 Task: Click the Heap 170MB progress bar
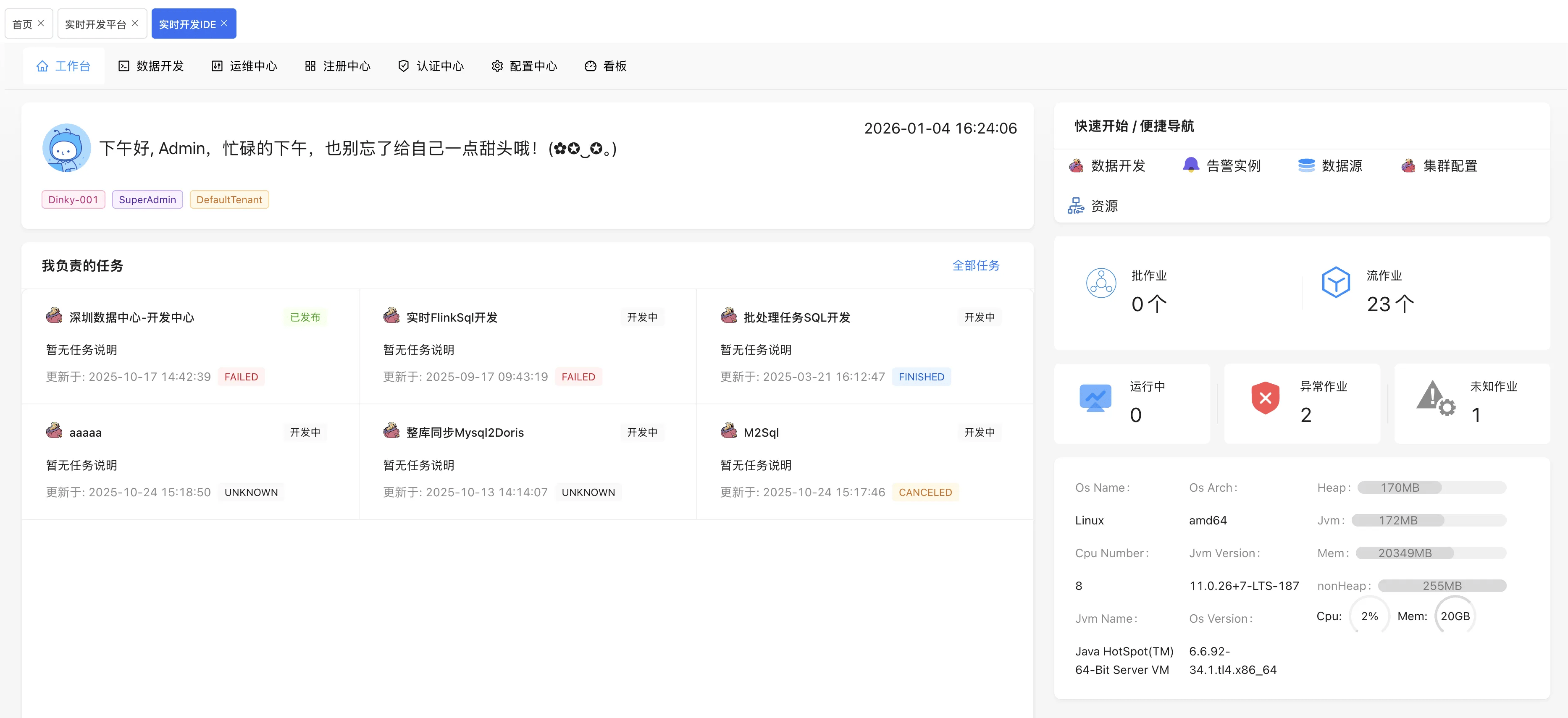coord(1431,487)
